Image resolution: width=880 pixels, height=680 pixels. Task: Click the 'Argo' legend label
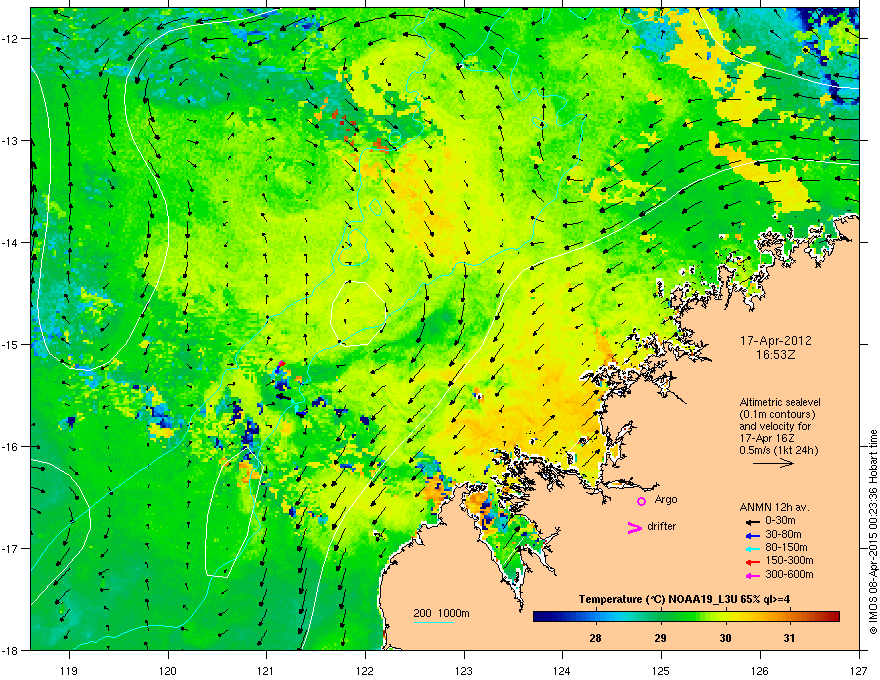click(666, 499)
